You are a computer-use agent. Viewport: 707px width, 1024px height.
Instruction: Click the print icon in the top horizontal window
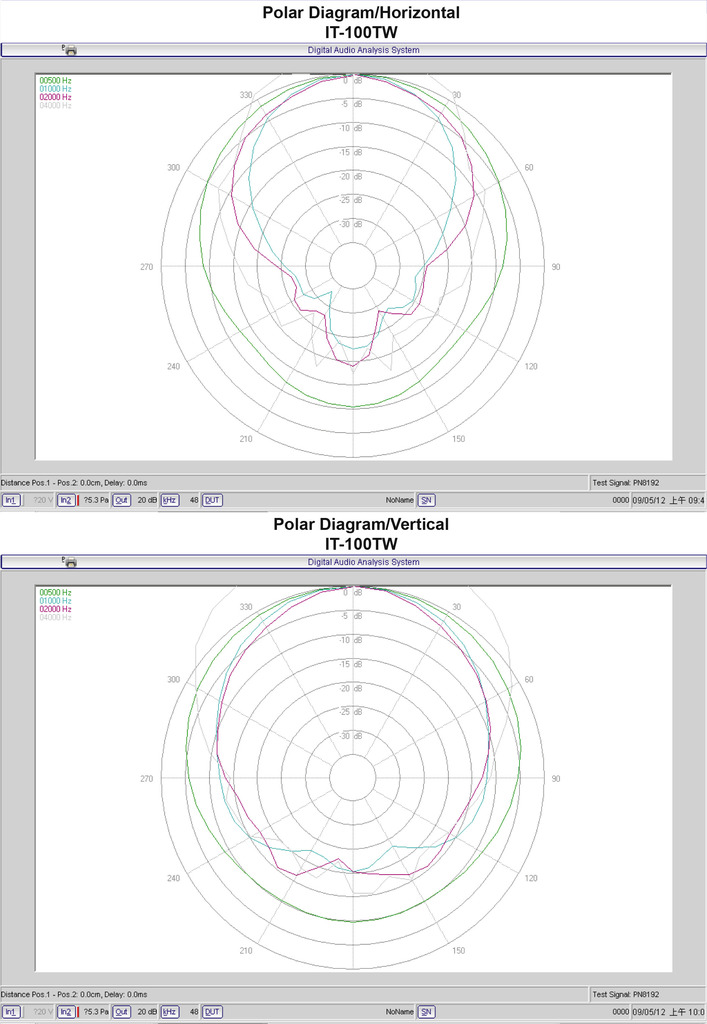[70, 49]
